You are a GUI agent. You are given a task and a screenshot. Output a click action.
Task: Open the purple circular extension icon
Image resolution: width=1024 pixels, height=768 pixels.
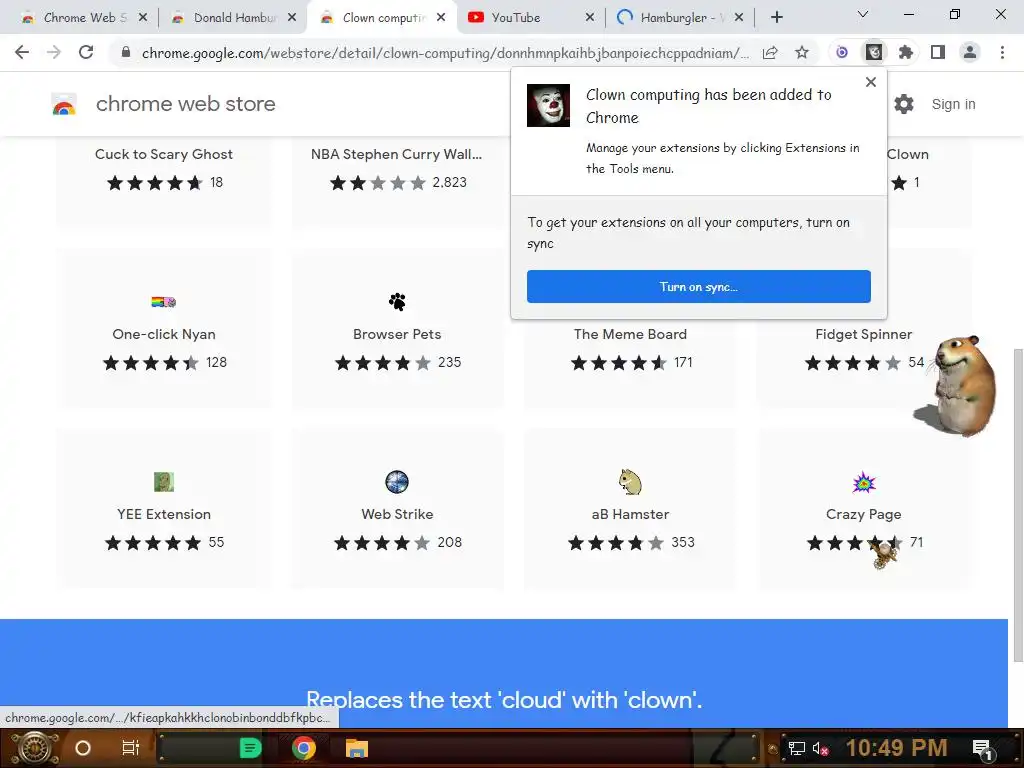[842, 52]
